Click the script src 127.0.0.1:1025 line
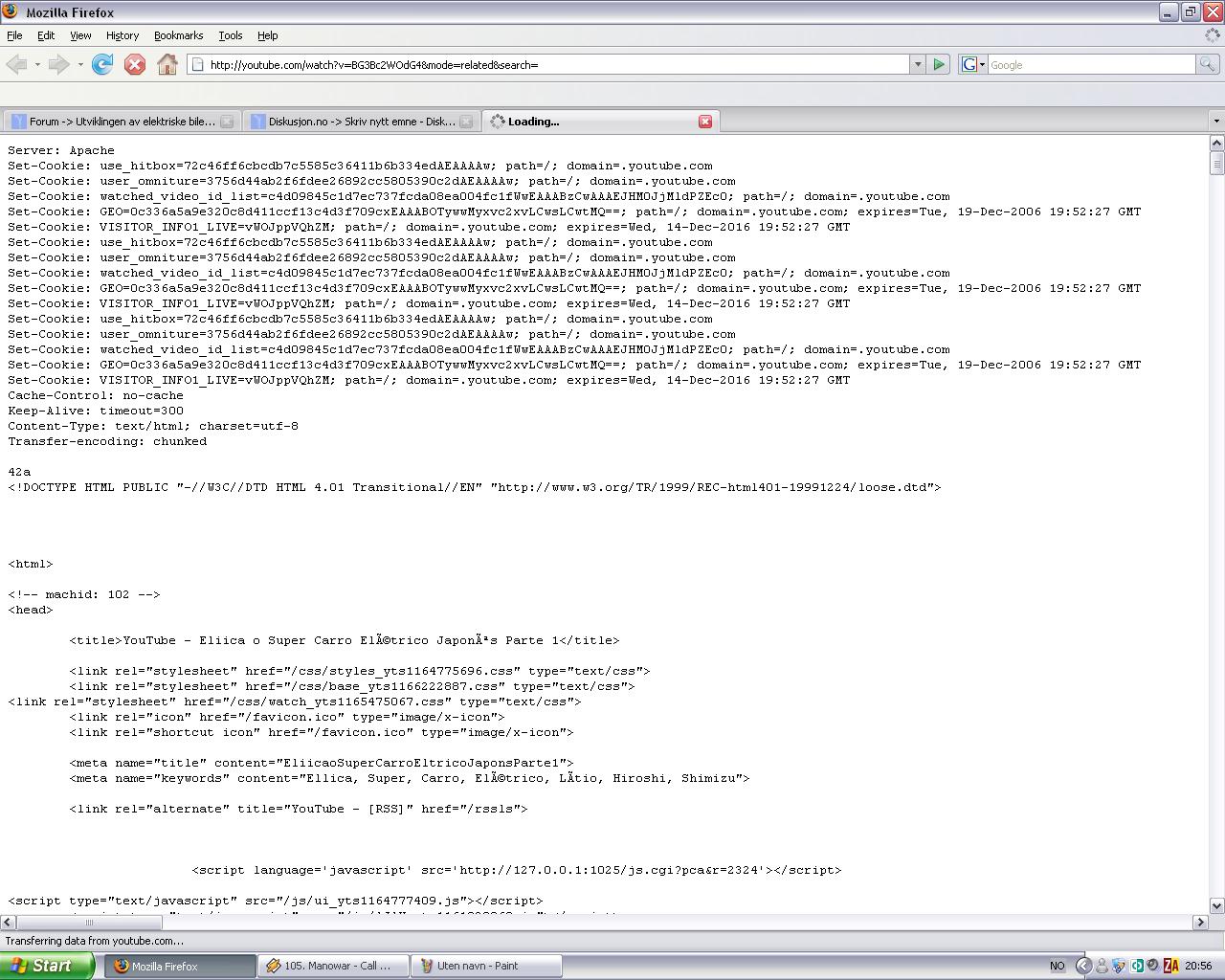Viewport: 1225px width, 980px height. 517,870
